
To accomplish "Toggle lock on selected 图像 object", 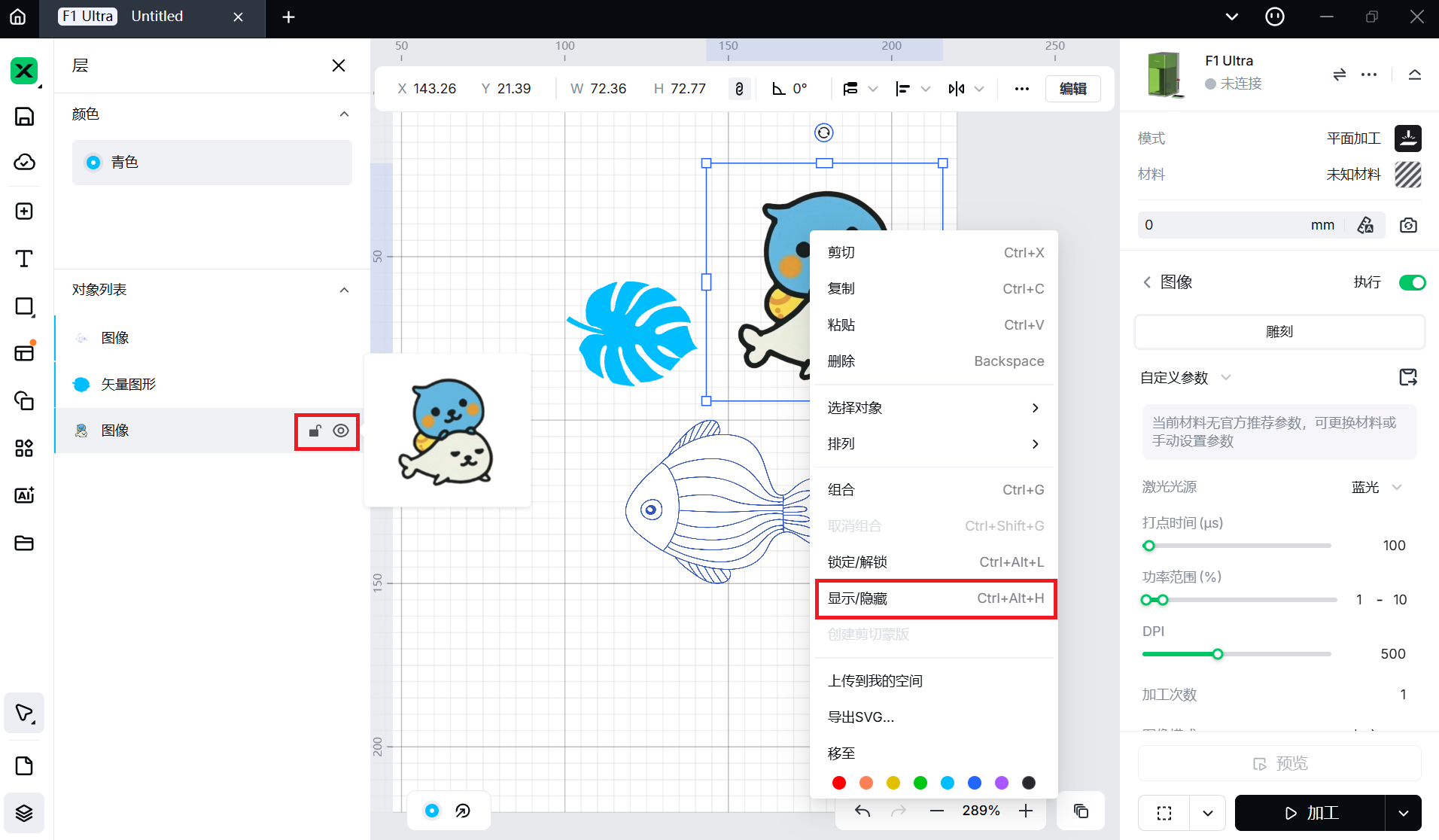I will [315, 431].
